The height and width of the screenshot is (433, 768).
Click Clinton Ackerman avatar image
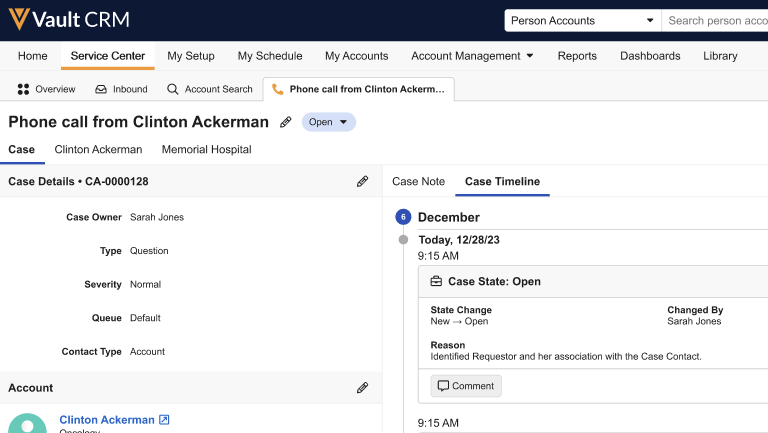(27, 424)
